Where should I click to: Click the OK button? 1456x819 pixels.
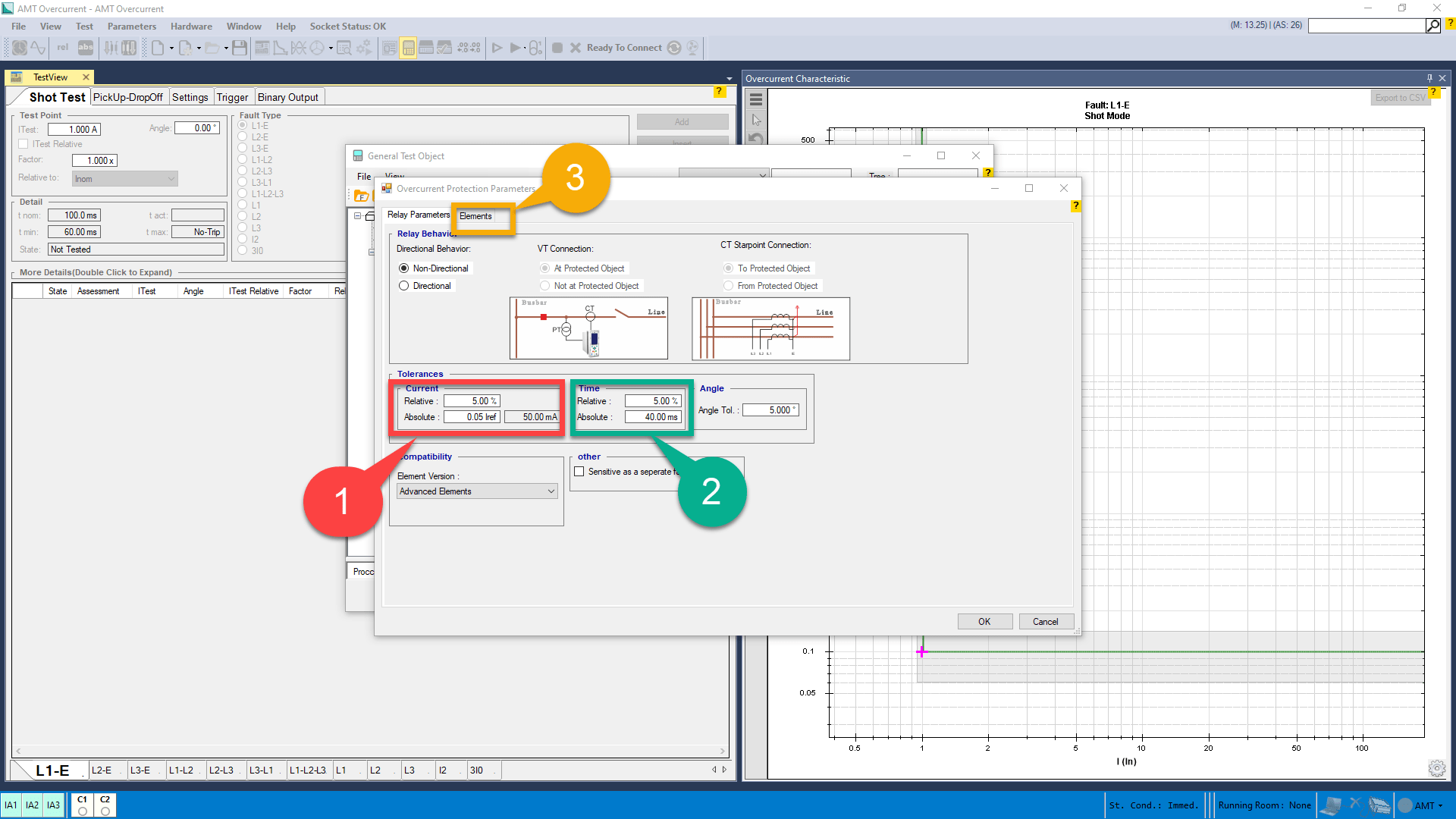[x=984, y=622]
